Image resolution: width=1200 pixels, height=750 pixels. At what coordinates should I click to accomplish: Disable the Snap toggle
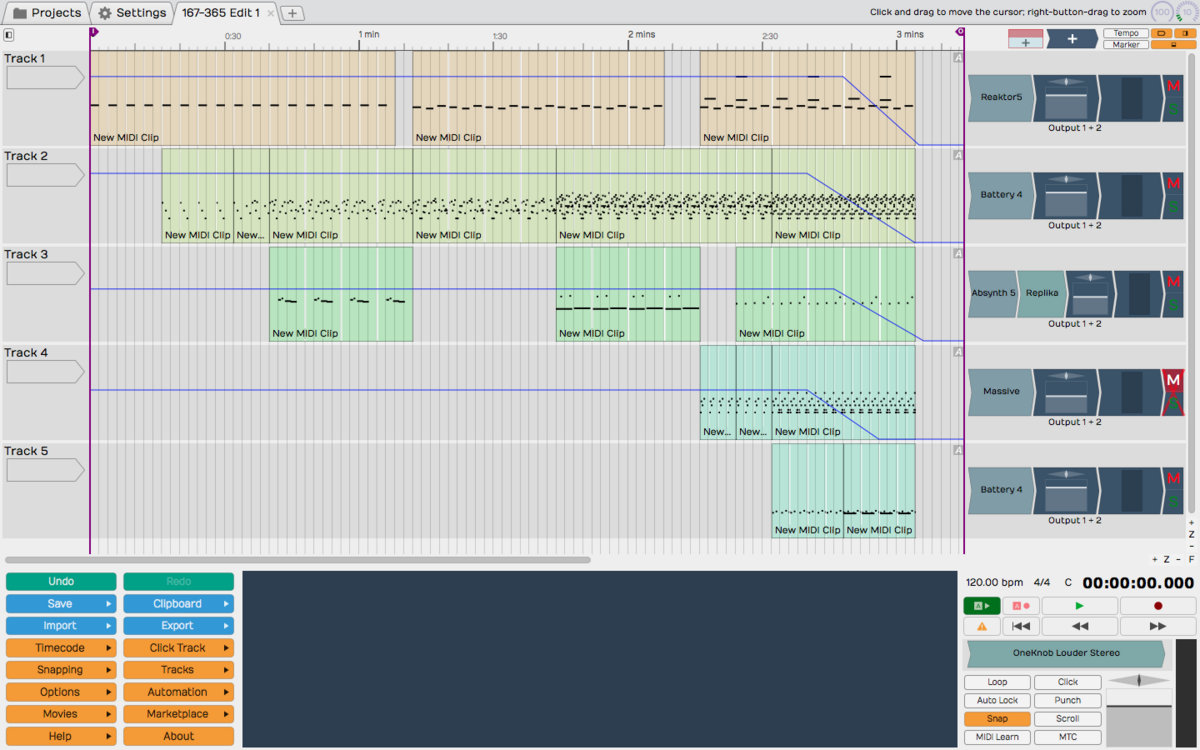point(997,719)
